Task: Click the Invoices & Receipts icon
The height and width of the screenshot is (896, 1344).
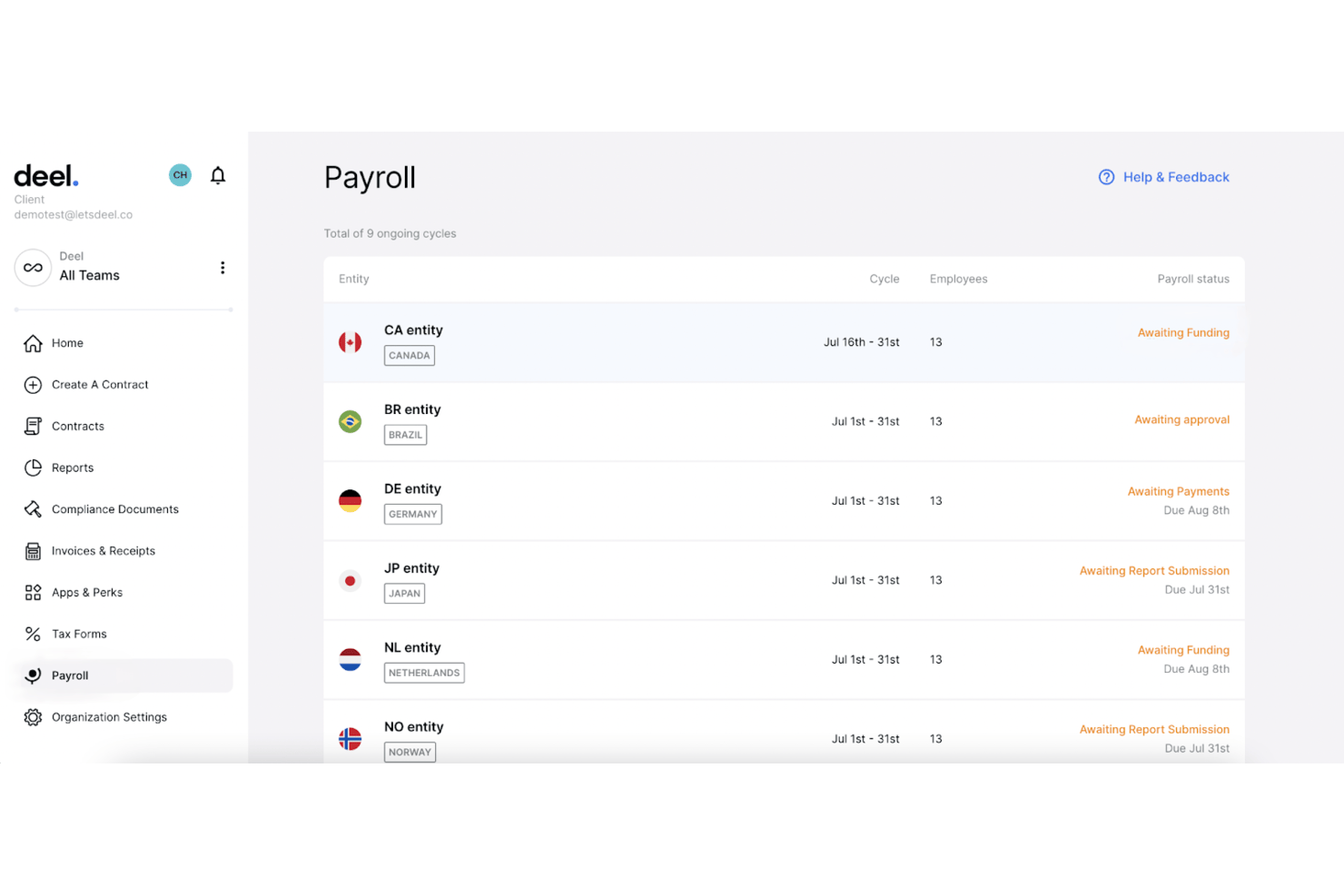Action: pyautogui.click(x=33, y=551)
